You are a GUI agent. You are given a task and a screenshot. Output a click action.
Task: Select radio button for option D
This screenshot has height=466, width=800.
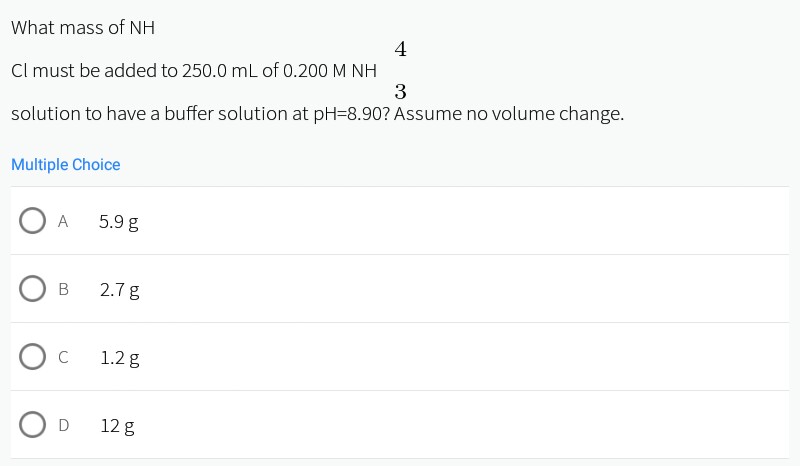point(32,425)
